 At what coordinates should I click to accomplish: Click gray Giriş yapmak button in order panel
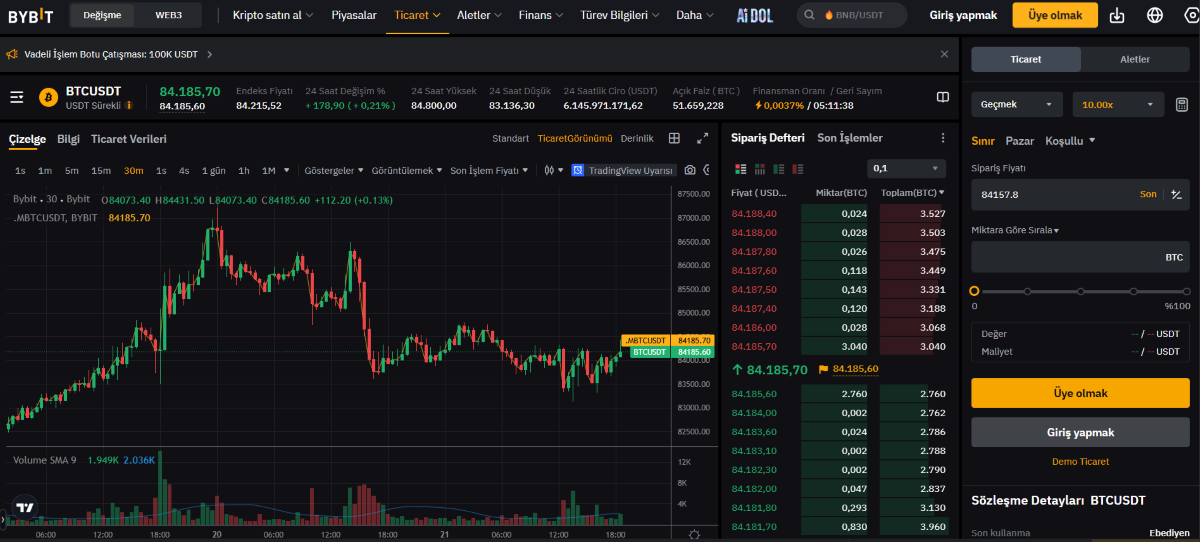1080,432
